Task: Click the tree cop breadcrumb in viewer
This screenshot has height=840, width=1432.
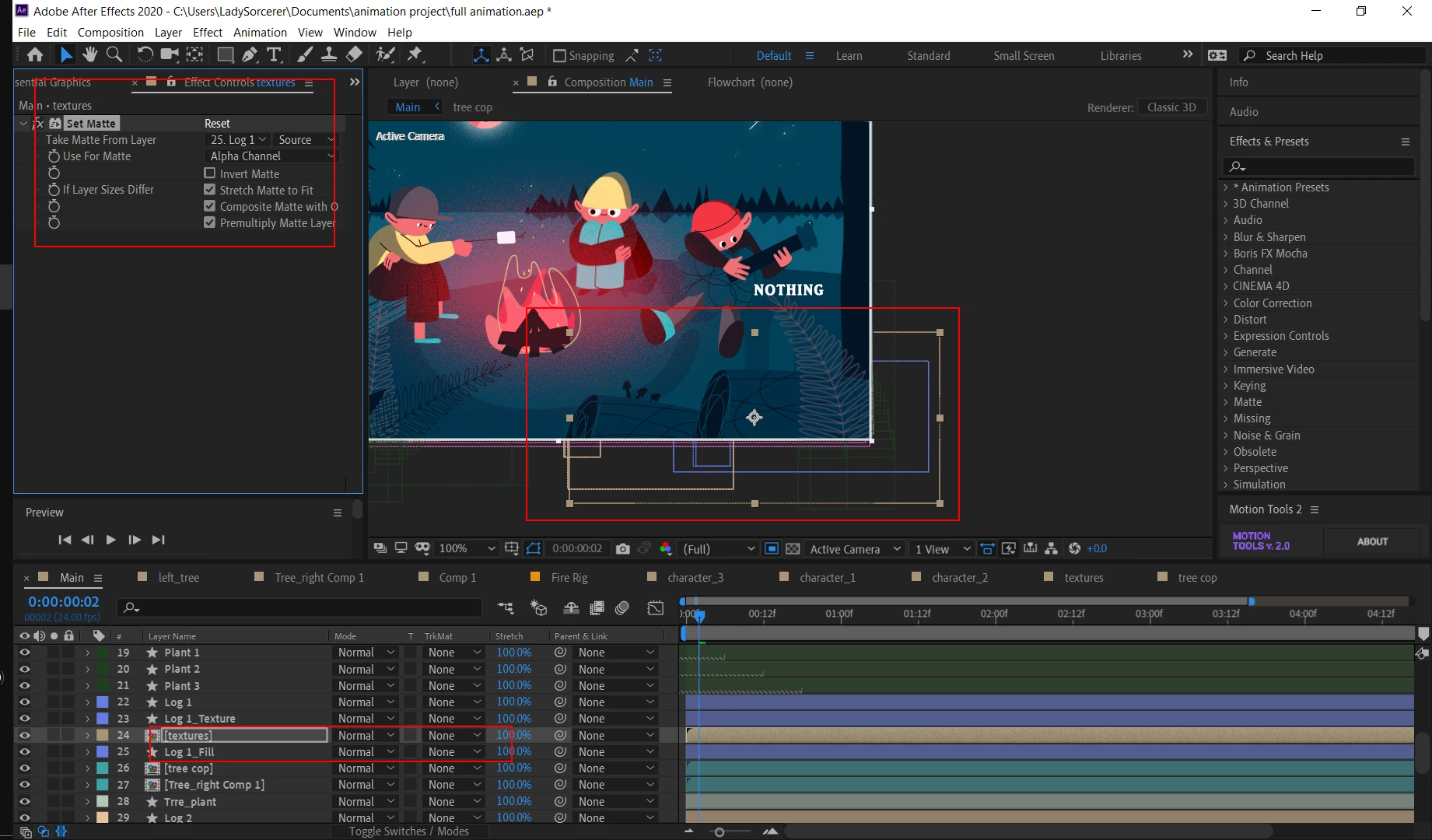Action: click(473, 107)
